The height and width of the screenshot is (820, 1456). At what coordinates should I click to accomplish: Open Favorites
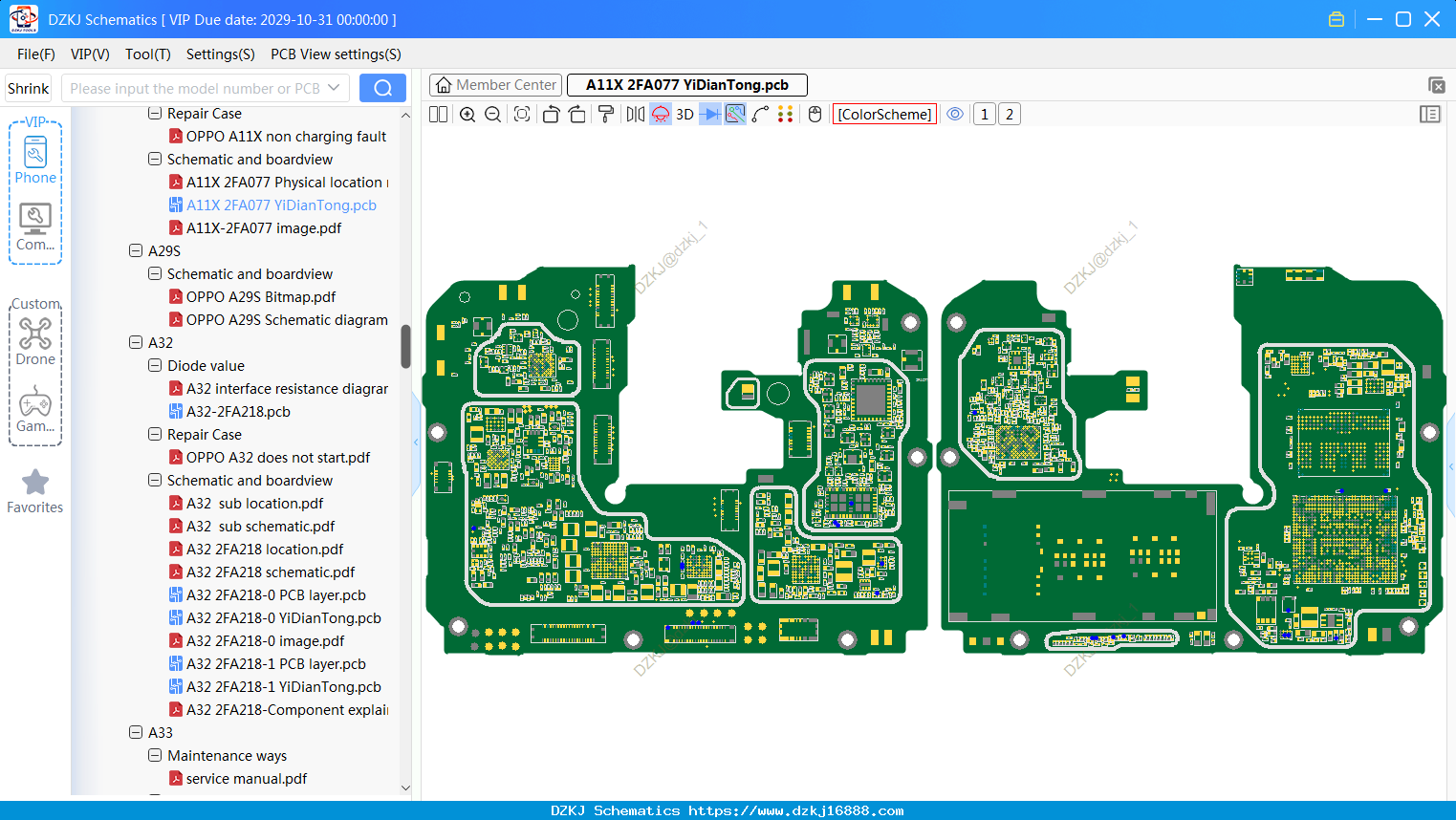35,491
